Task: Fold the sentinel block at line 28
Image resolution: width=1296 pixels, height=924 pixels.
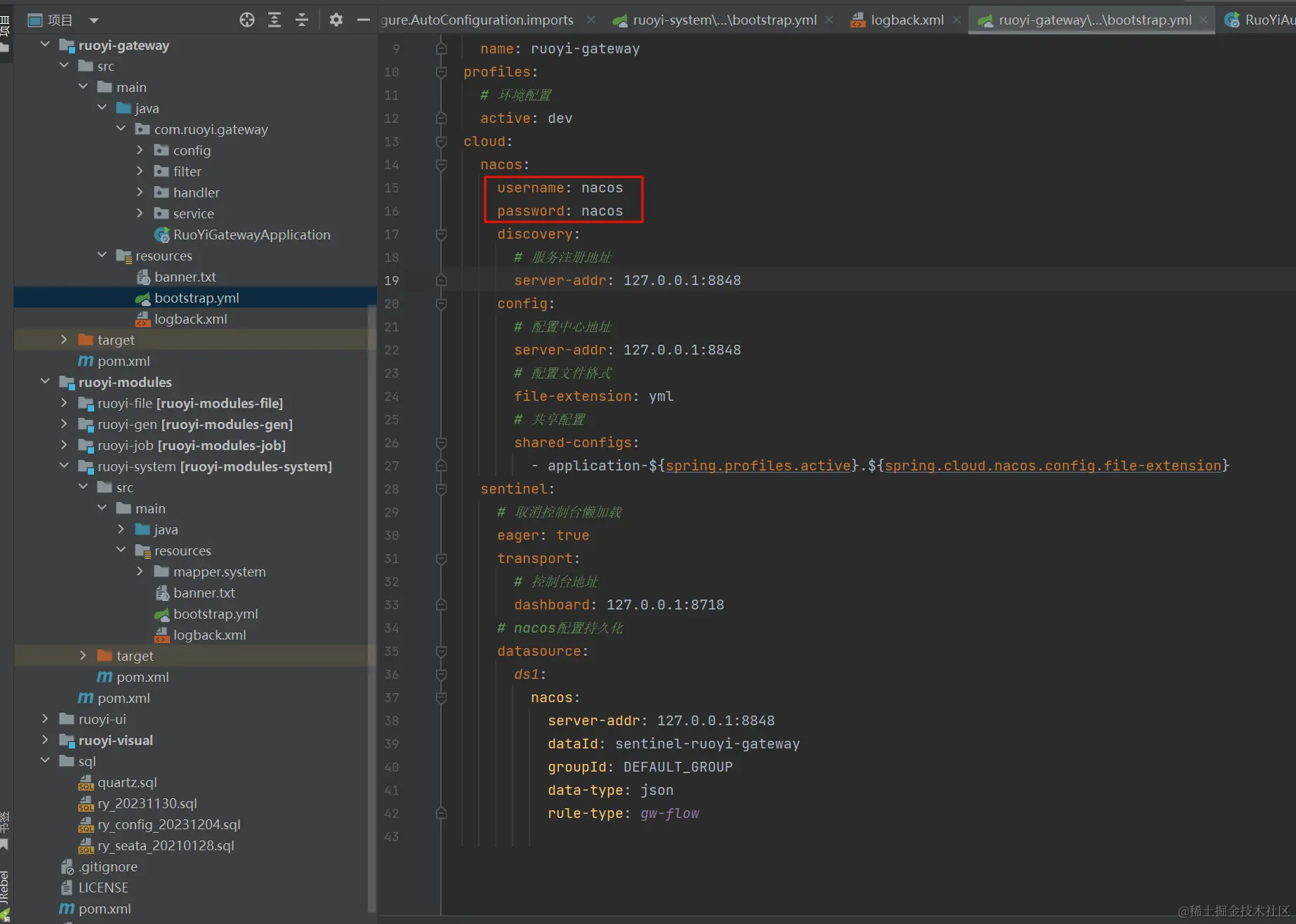Action: click(x=441, y=489)
